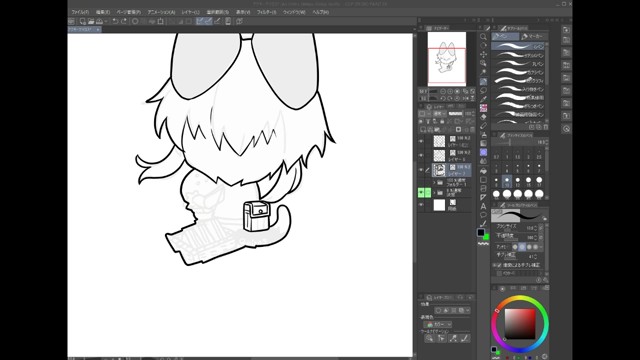Expand the Folder 1 layer group
This screenshot has width=640, height=360.
point(434,183)
